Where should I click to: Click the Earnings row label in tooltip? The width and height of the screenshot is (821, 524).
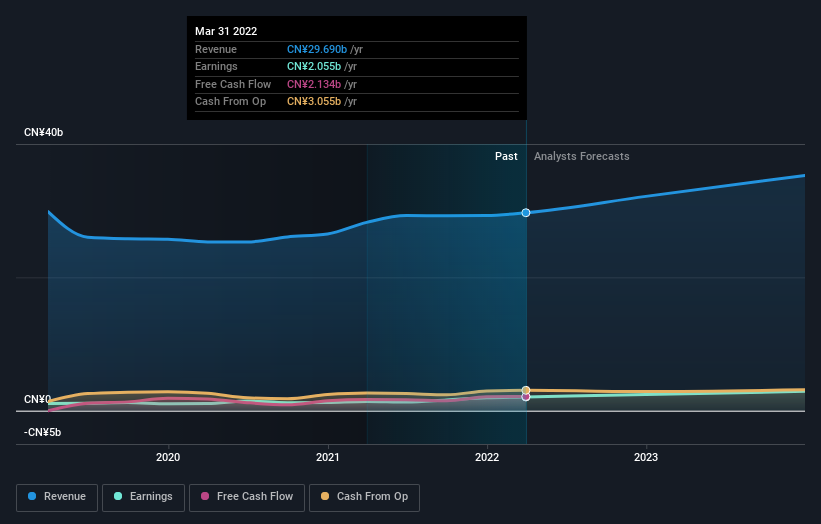click(x=216, y=66)
